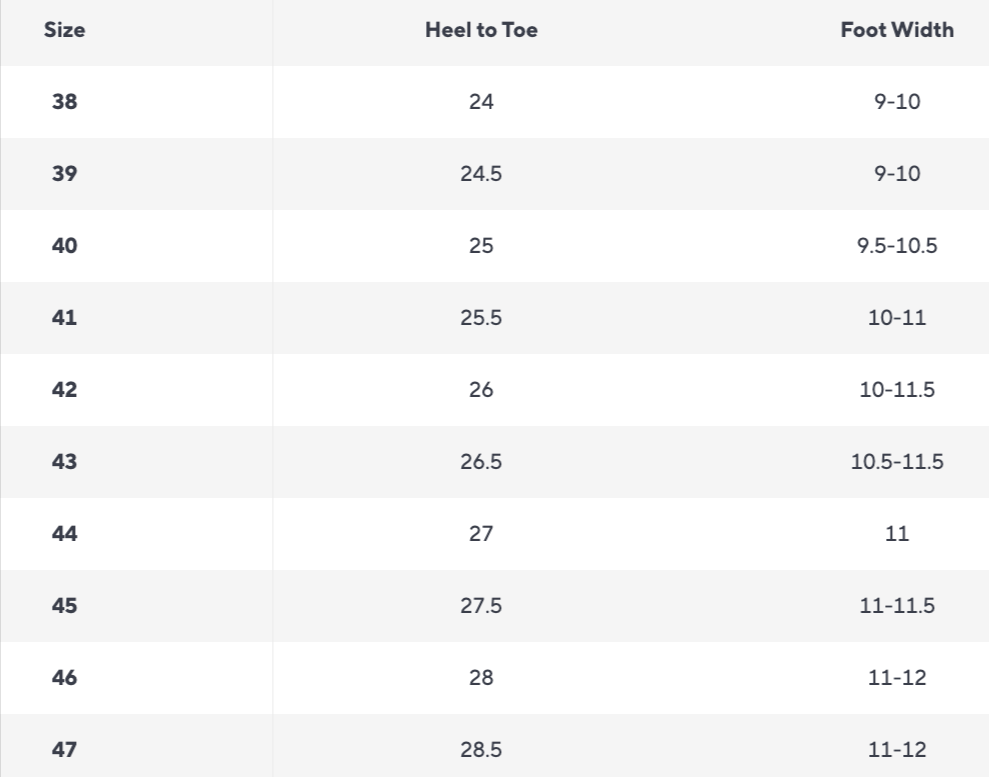Screen dimensions: 989x777
Task: Pick size 44 in the chart
Action: tap(65, 534)
